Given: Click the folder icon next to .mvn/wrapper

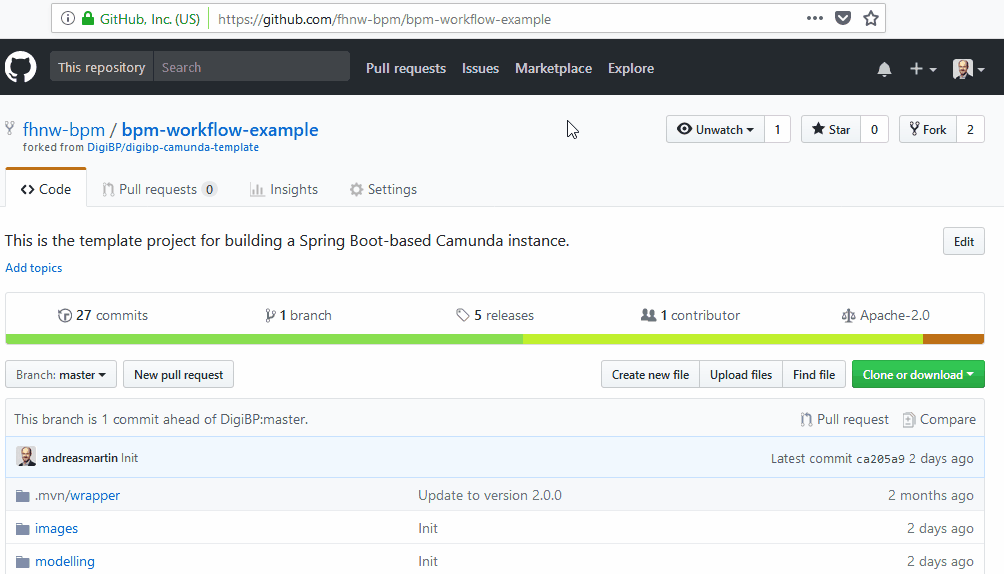Looking at the screenshot, I should (22, 496).
